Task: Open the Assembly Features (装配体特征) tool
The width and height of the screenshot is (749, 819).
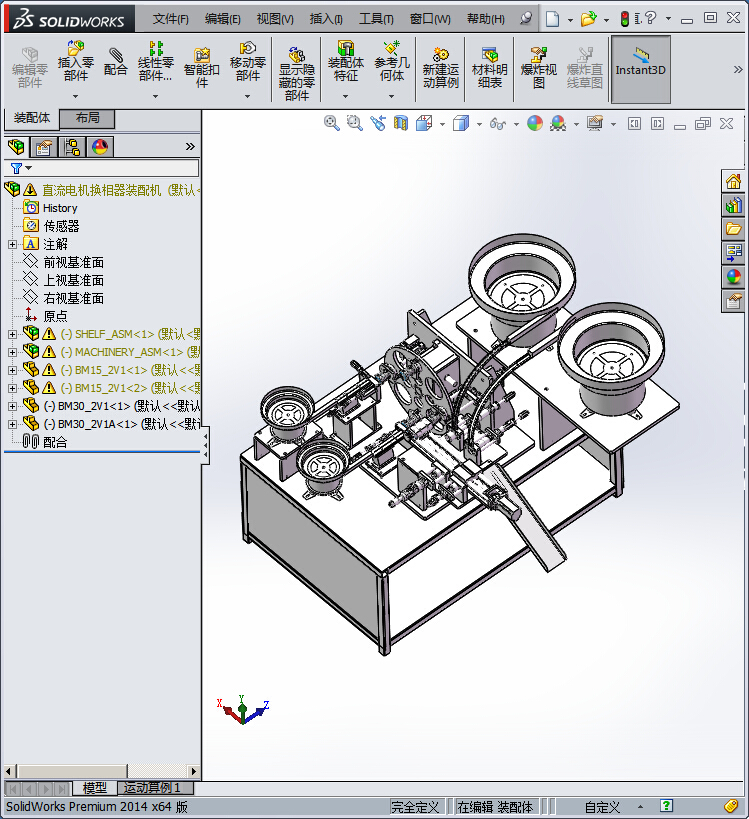Action: (x=345, y=62)
